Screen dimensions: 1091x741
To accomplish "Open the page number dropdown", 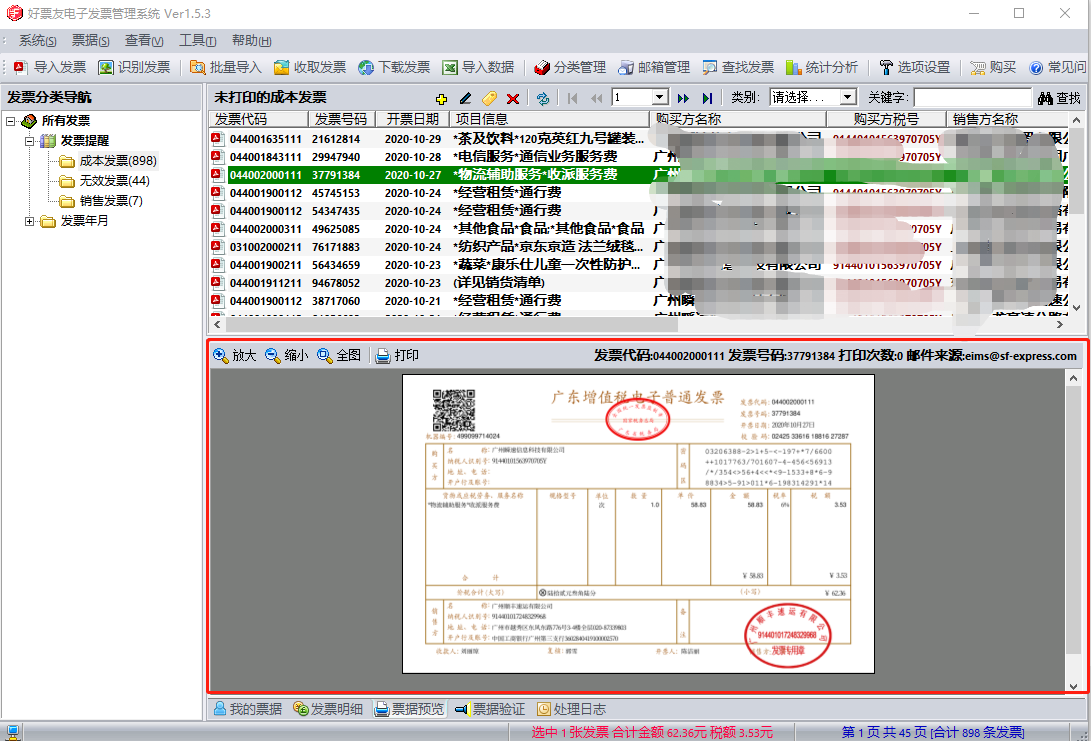I will tap(659, 98).
